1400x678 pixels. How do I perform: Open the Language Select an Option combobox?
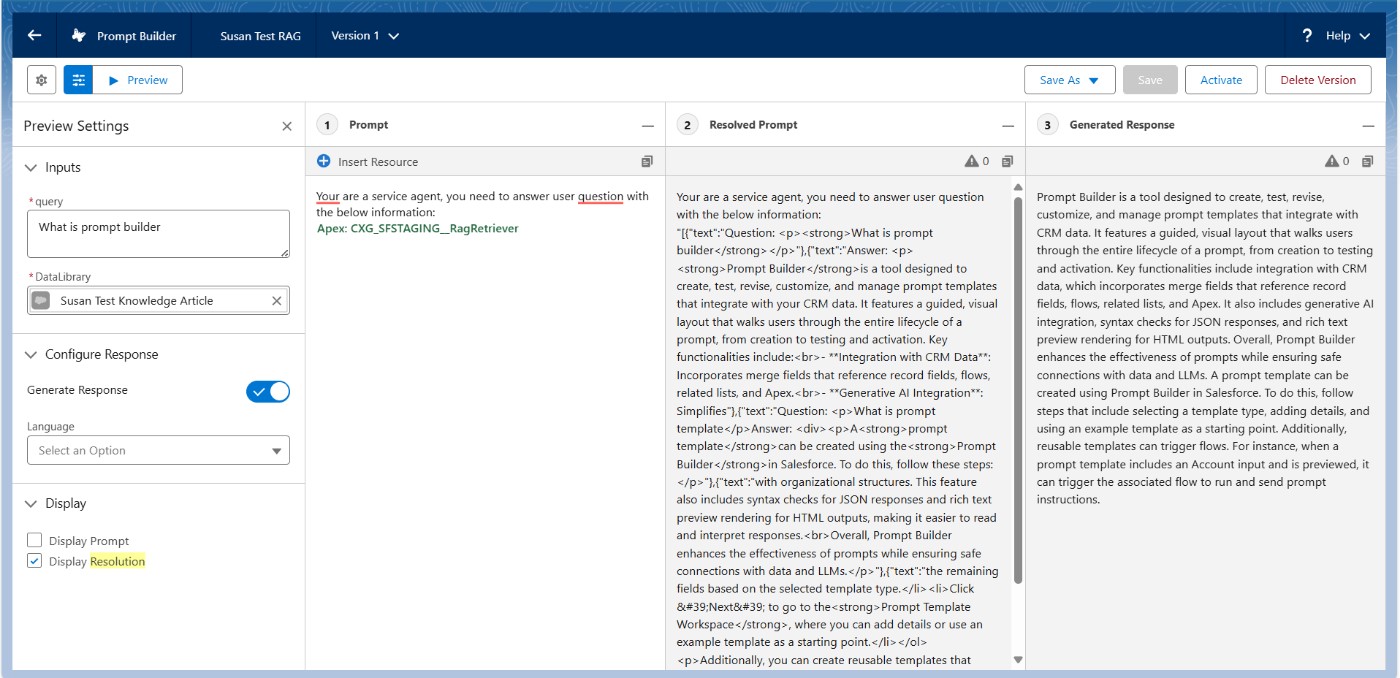click(x=158, y=450)
